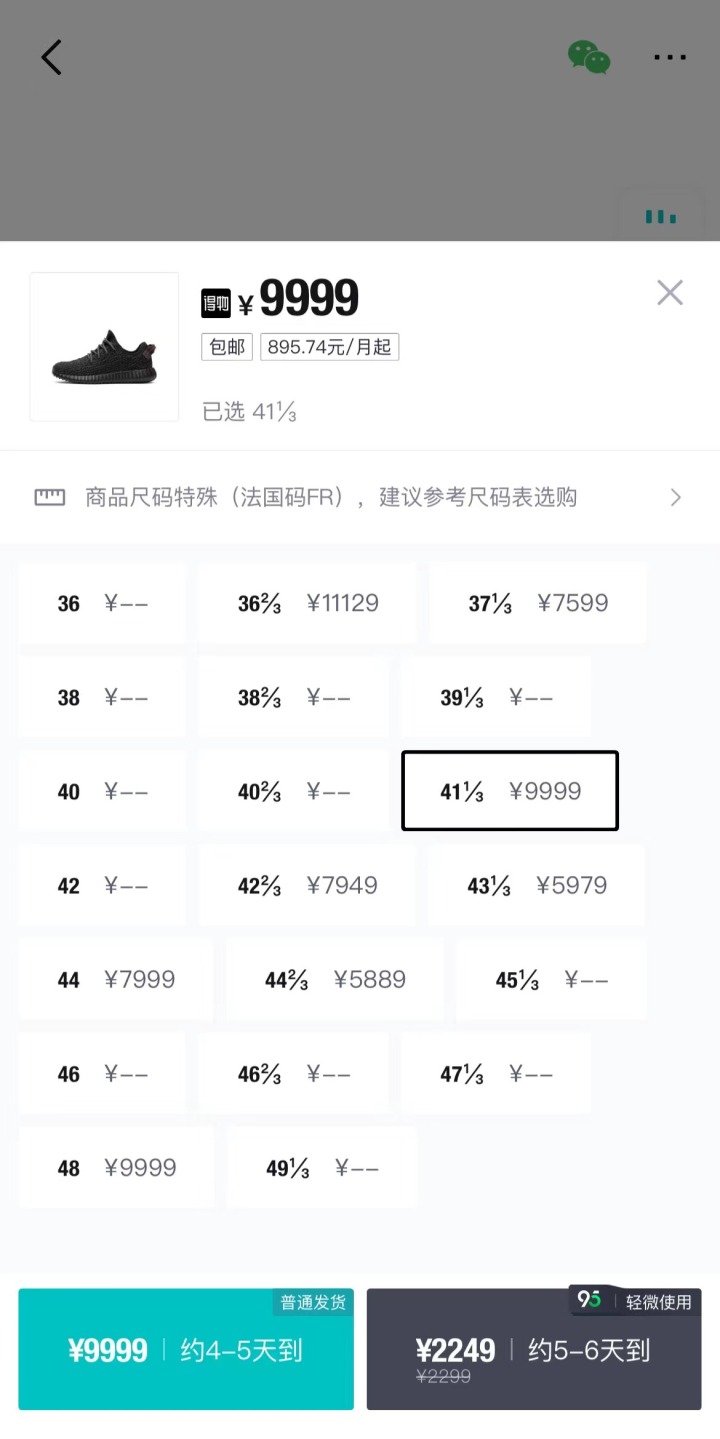Tap the back arrow at top left
This screenshot has height=1439, width=720.
(x=52, y=57)
